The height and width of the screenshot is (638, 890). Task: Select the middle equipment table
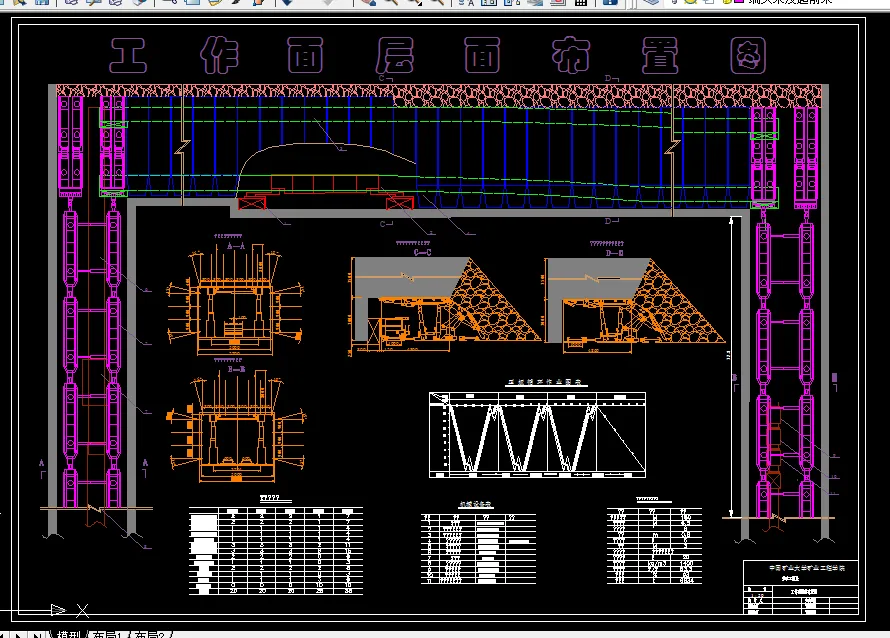pyautogui.click(x=478, y=549)
